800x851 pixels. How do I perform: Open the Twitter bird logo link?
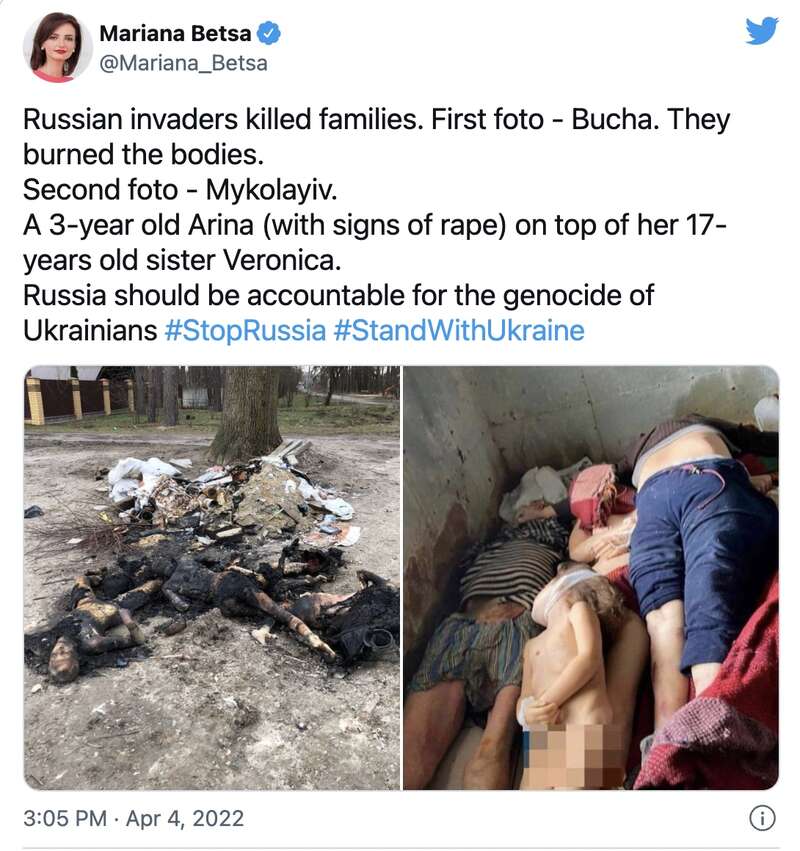(761, 30)
